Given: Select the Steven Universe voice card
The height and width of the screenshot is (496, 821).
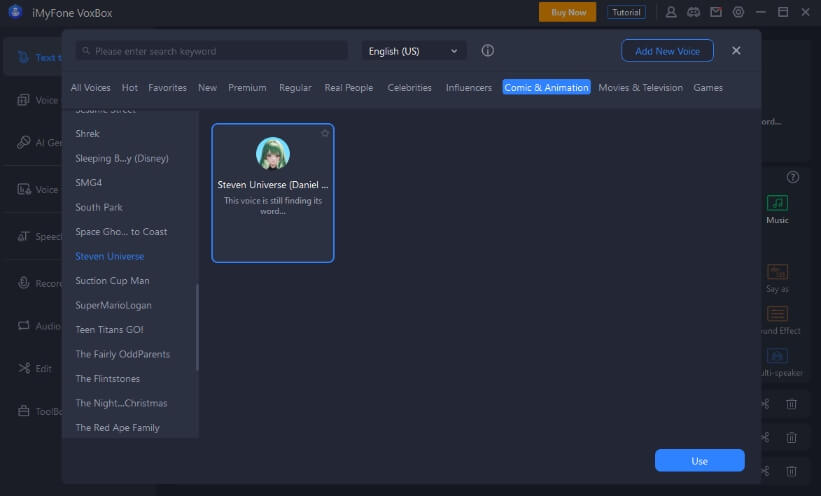Looking at the screenshot, I should pos(273,193).
